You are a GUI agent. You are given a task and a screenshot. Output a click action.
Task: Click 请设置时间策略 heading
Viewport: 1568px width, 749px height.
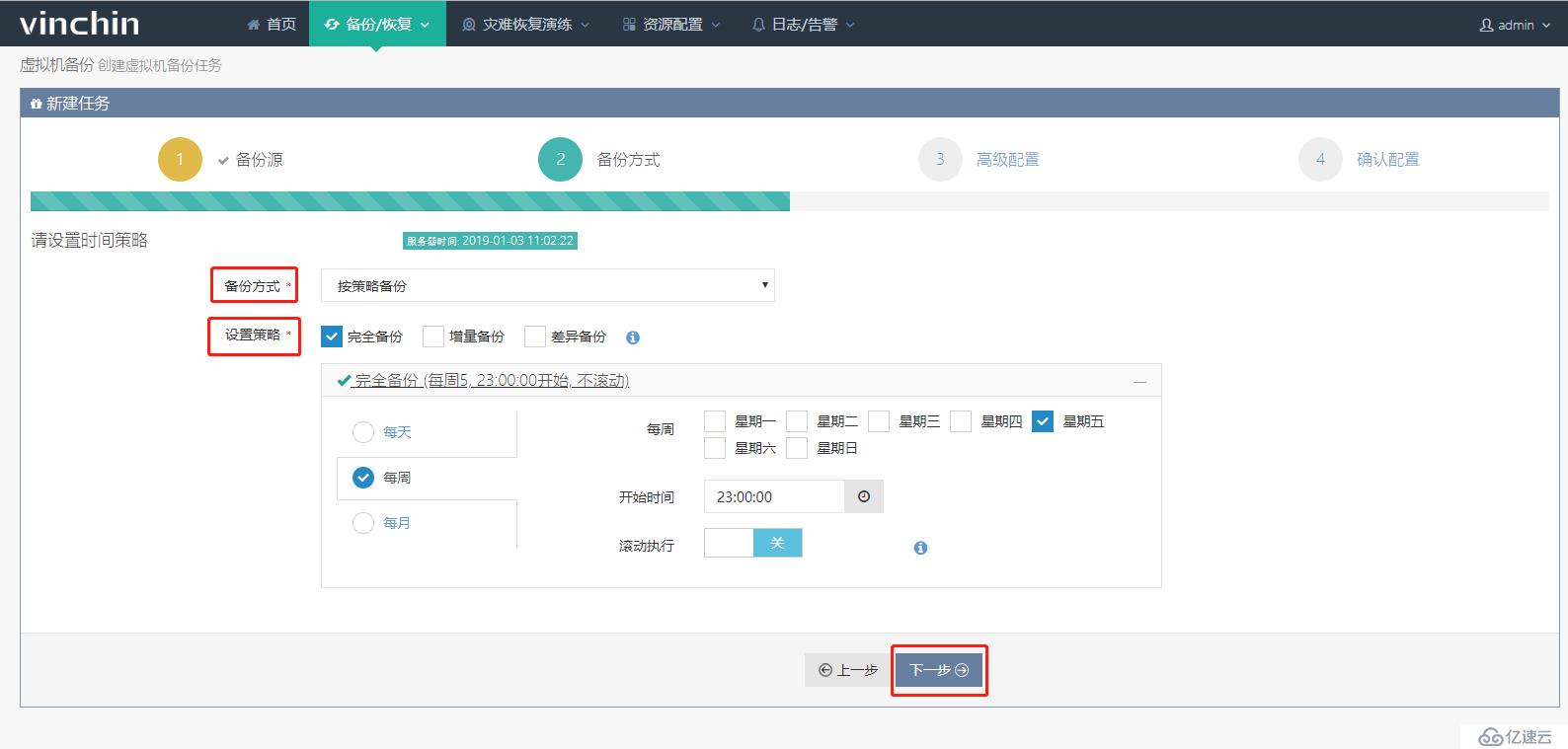pos(89,240)
